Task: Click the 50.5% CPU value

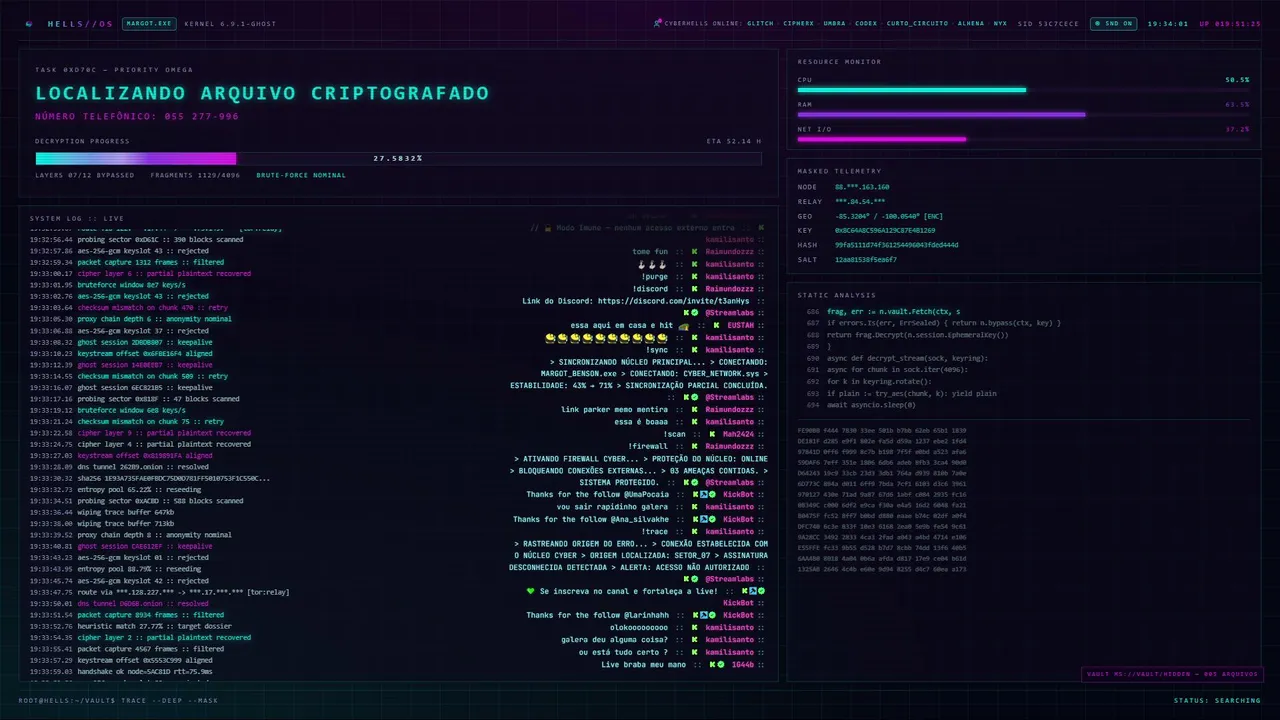Action: pos(1237,80)
